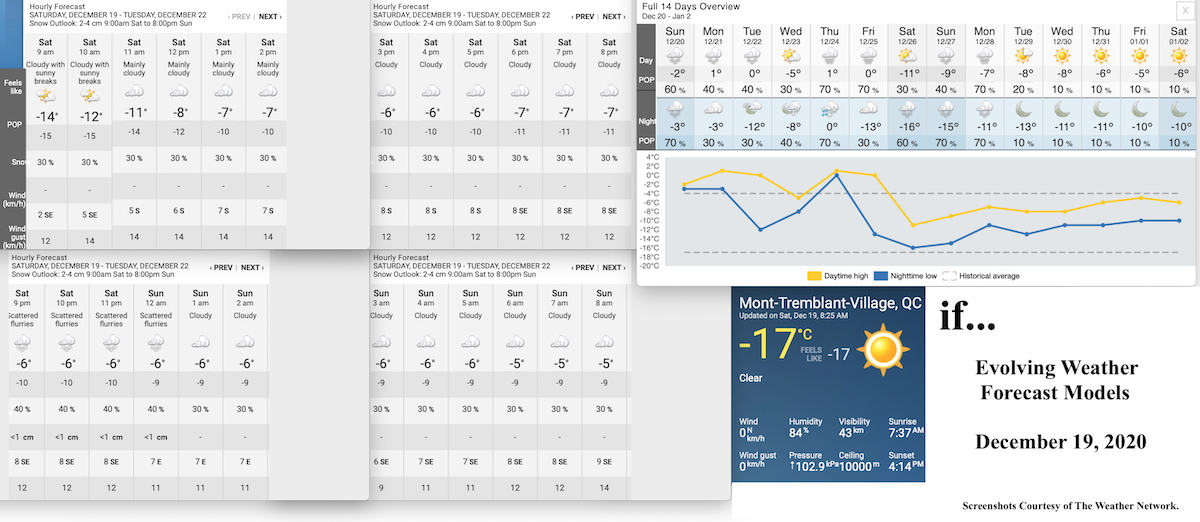Screen dimensions: 1200x522
Task: Click PREV in the Sat 9 am–2 pm hourly panel
Action: point(240,17)
